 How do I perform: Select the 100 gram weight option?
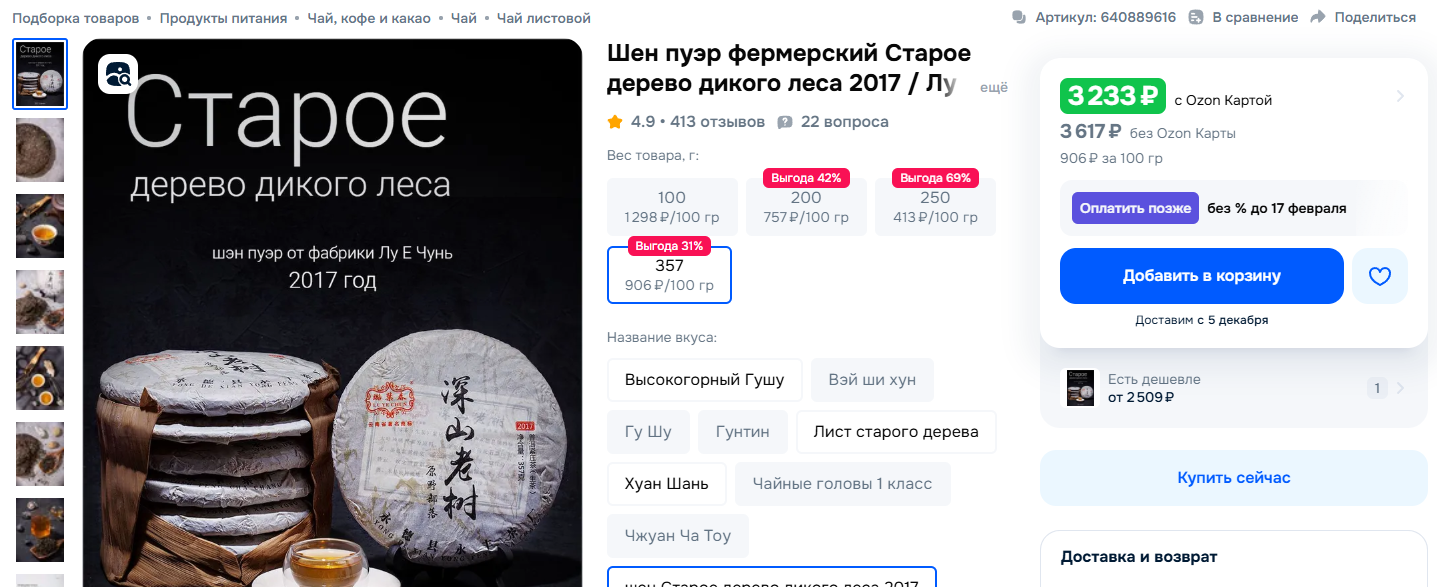tap(672, 207)
